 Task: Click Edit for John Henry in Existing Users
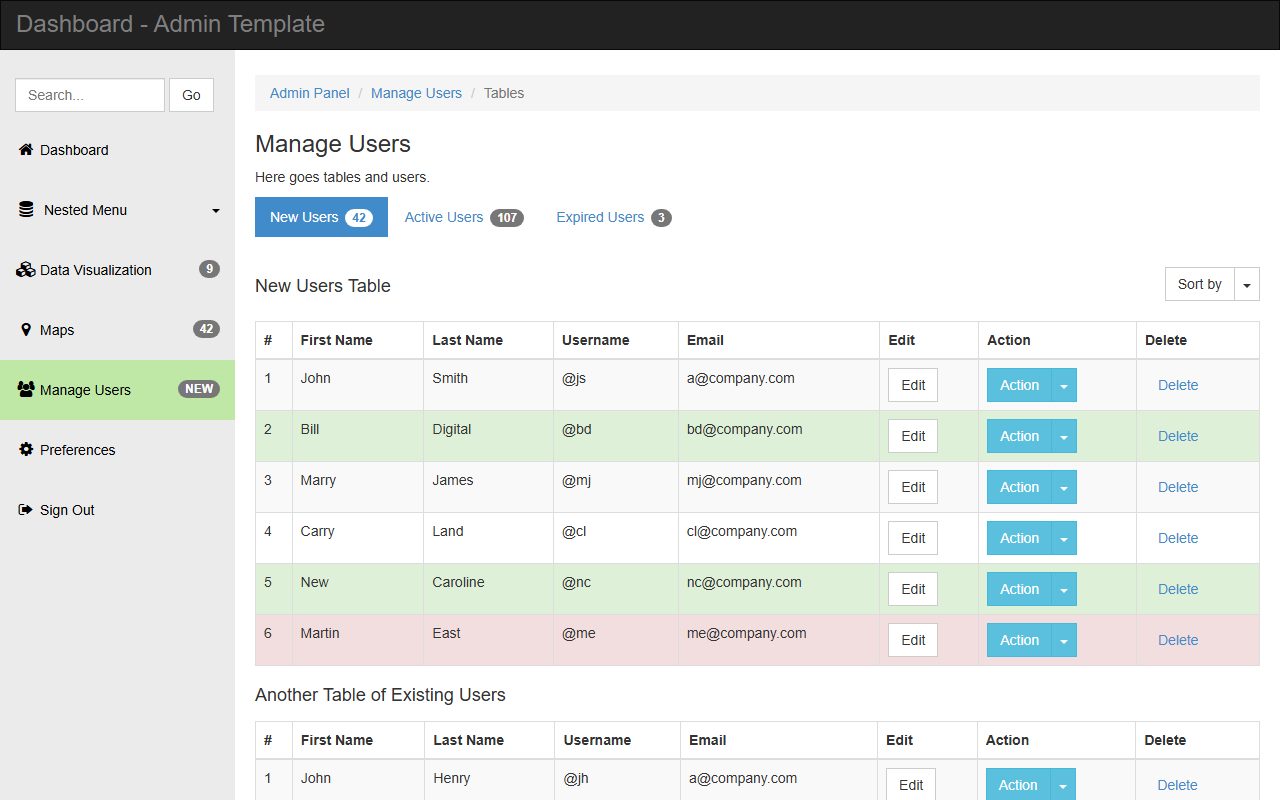coord(911,784)
